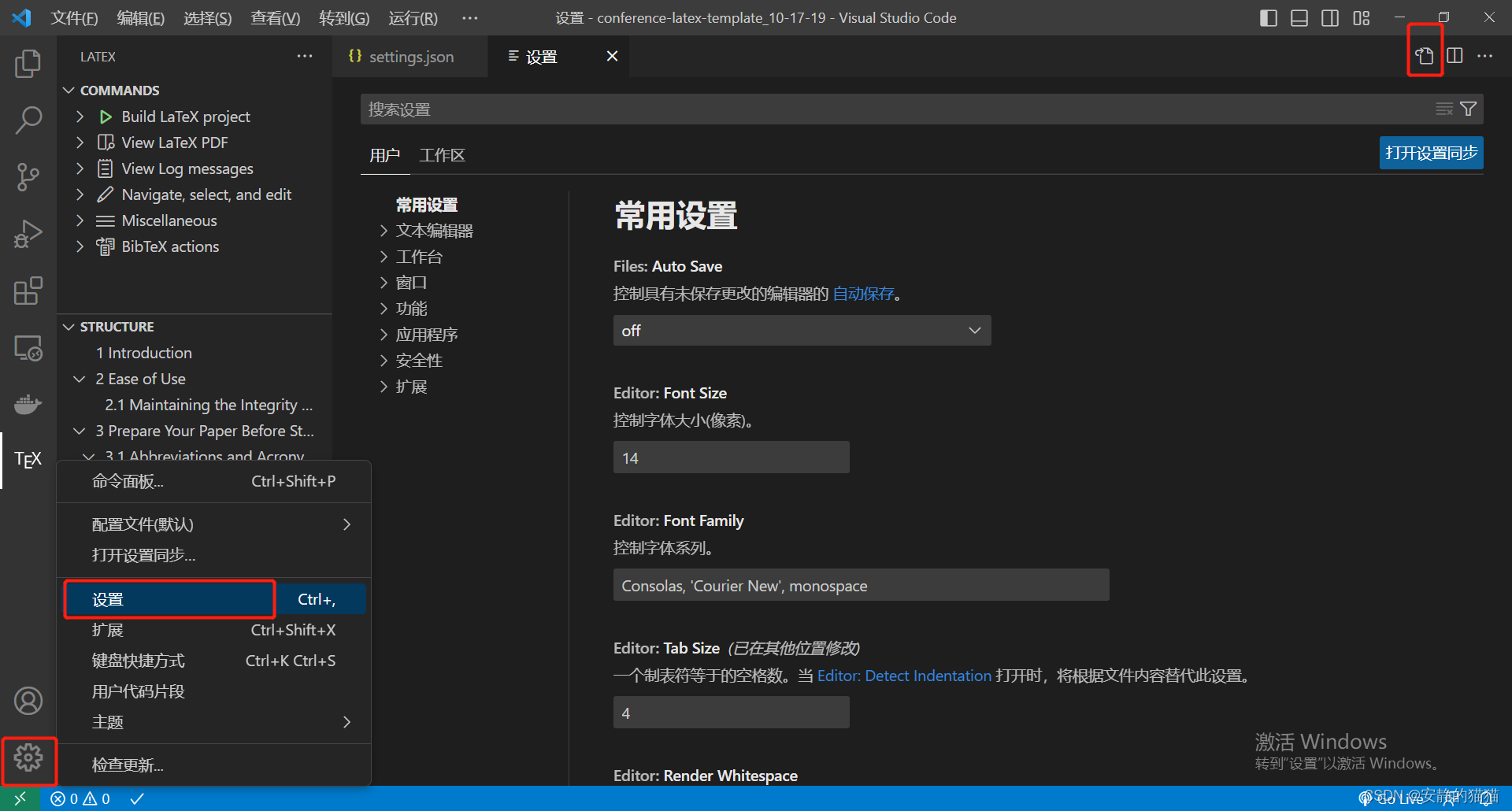
Task: Switch to 工作区 settings tab
Action: pyautogui.click(x=442, y=155)
